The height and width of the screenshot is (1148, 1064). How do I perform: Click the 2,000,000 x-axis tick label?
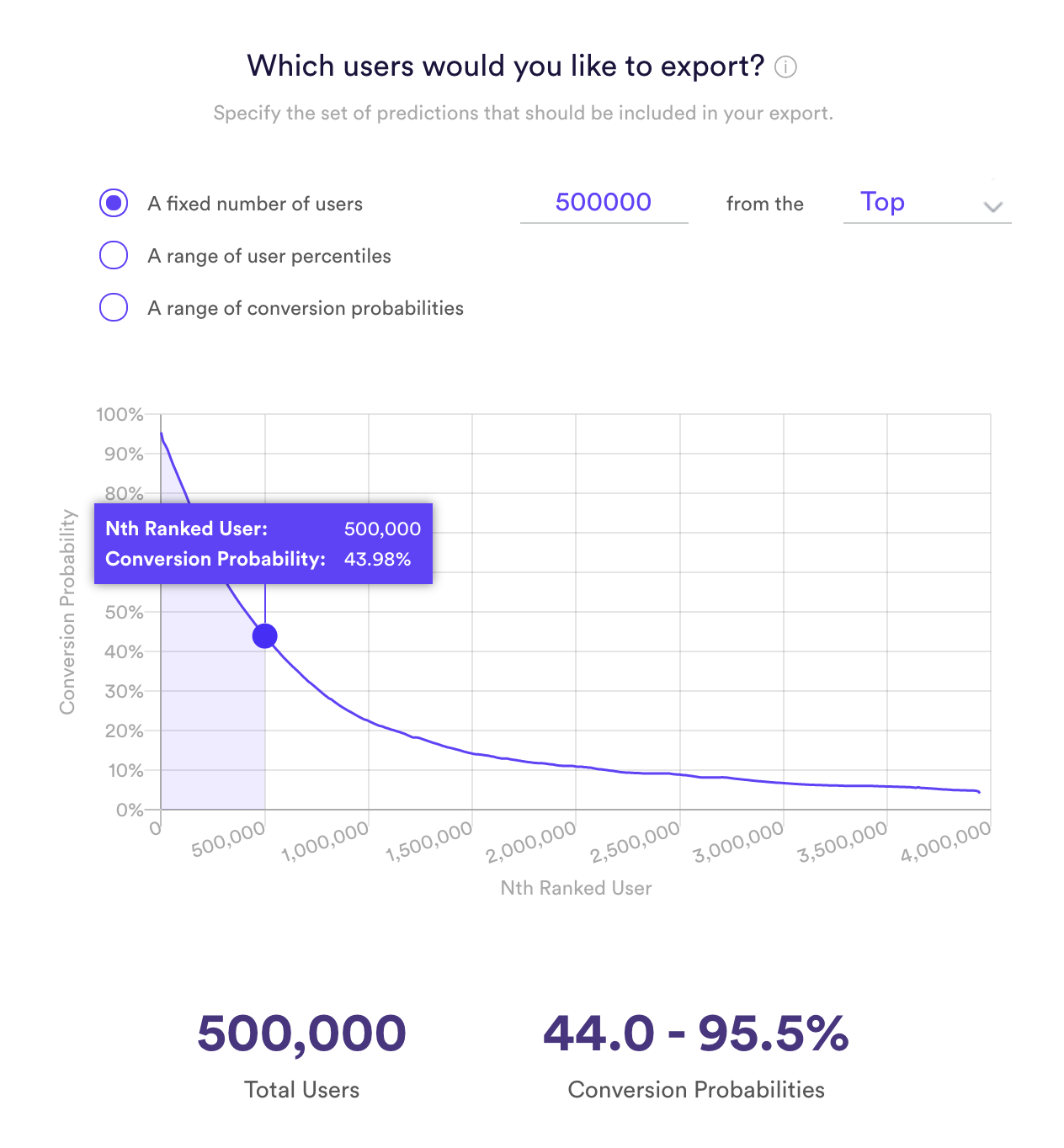point(531,841)
